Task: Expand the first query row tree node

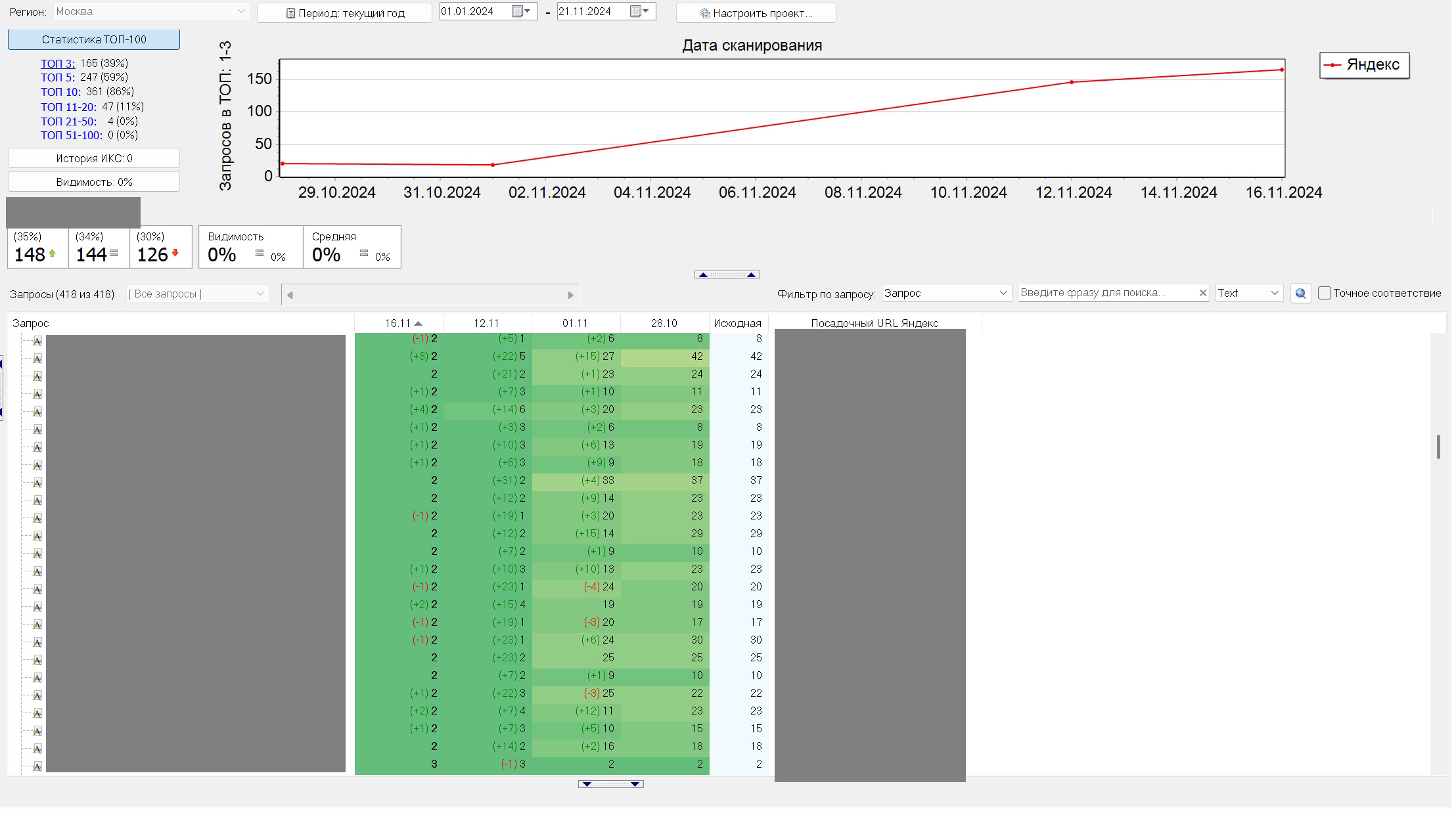Action: pos(37,341)
